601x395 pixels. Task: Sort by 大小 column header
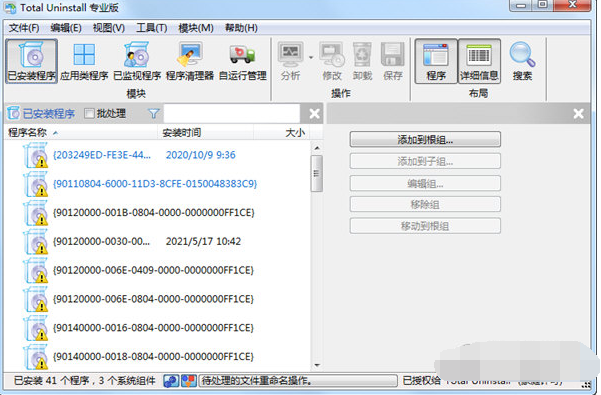click(282, 133)
